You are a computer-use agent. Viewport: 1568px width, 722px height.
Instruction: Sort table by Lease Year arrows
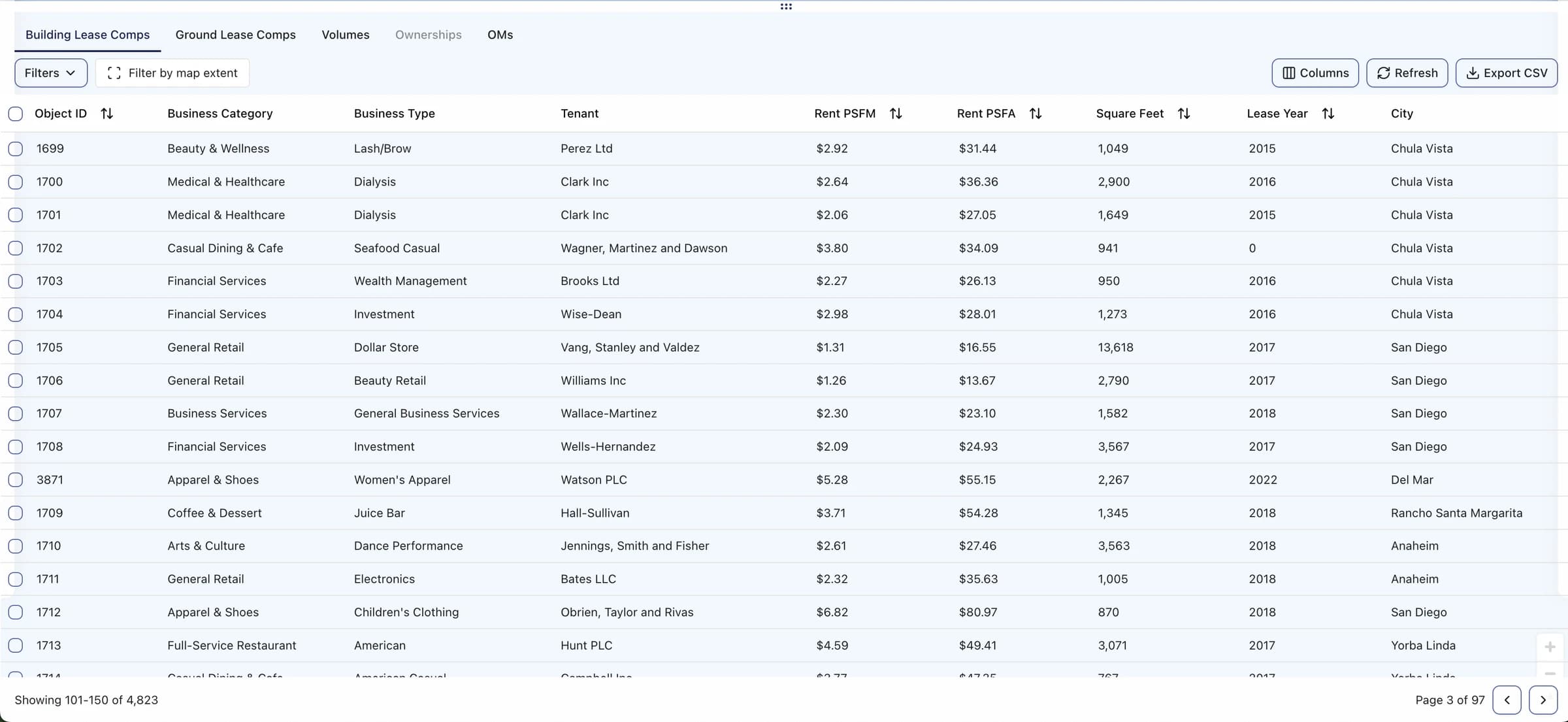[x=1328, y=114]
